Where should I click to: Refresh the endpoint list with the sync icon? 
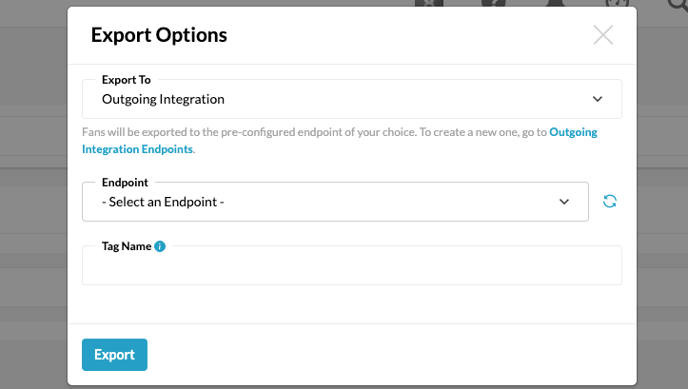[x=609, y=201]
